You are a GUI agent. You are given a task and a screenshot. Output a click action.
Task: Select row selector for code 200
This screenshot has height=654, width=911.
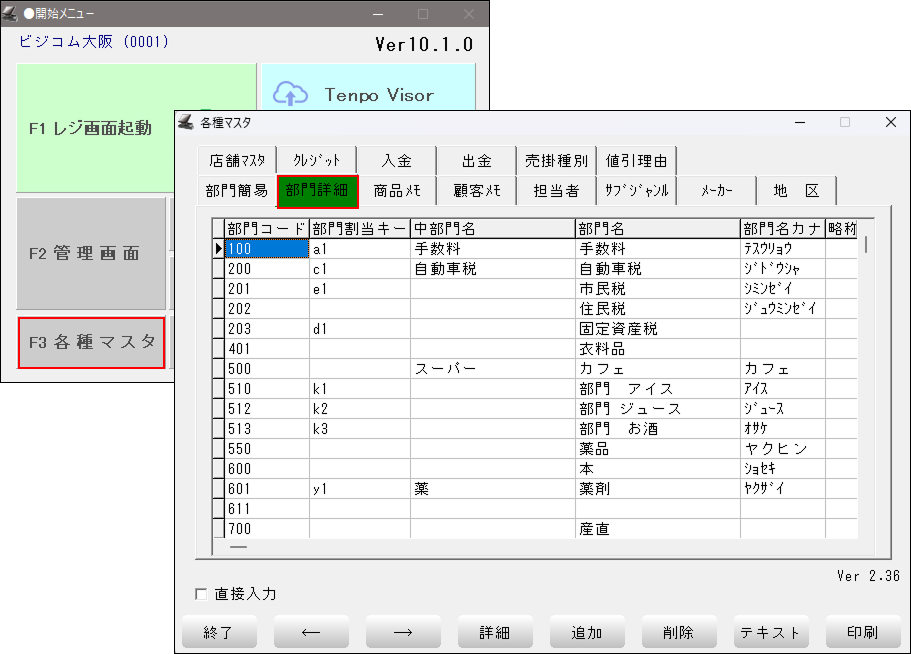tap(219, 269)
